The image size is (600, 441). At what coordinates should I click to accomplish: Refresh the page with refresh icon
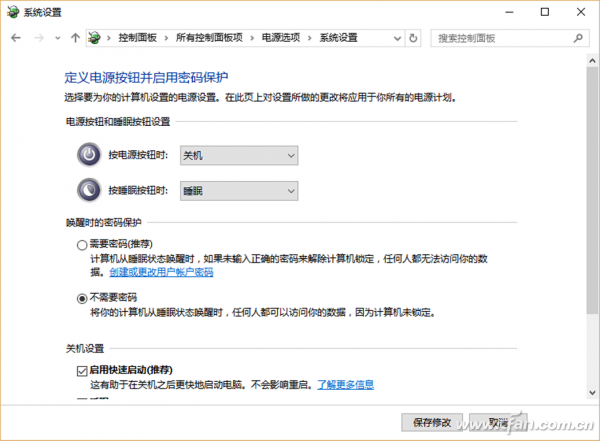coord(413,38)
